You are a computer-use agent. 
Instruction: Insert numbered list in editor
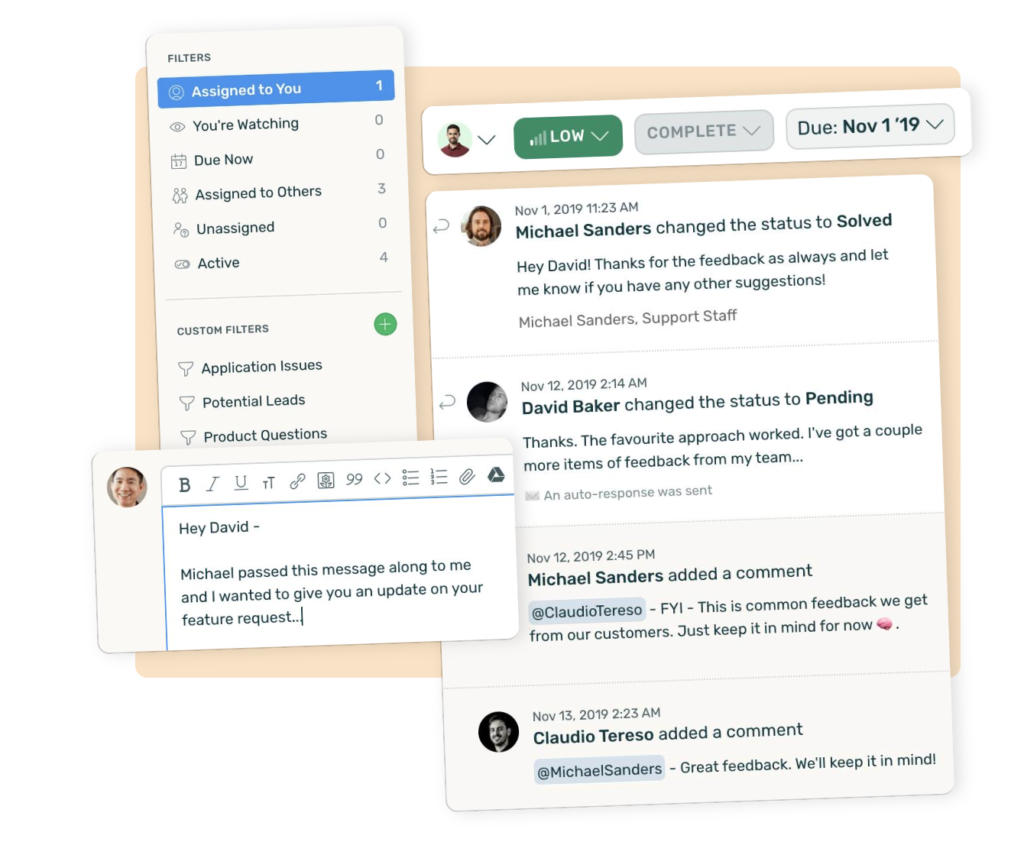pyautogui.click(x=439, y=478)
